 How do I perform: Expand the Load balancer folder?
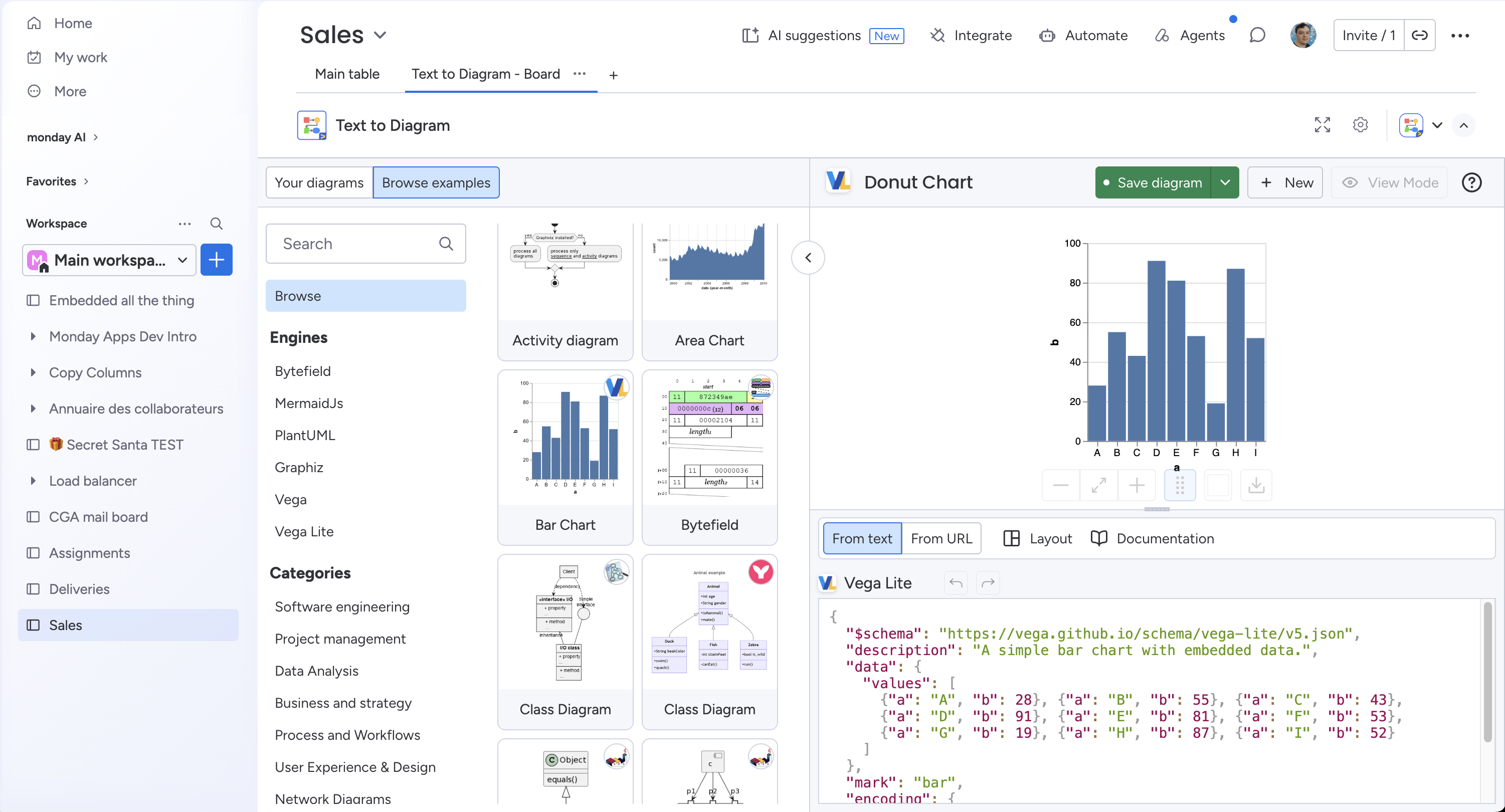pyautogui.click(x=33, y=481)
